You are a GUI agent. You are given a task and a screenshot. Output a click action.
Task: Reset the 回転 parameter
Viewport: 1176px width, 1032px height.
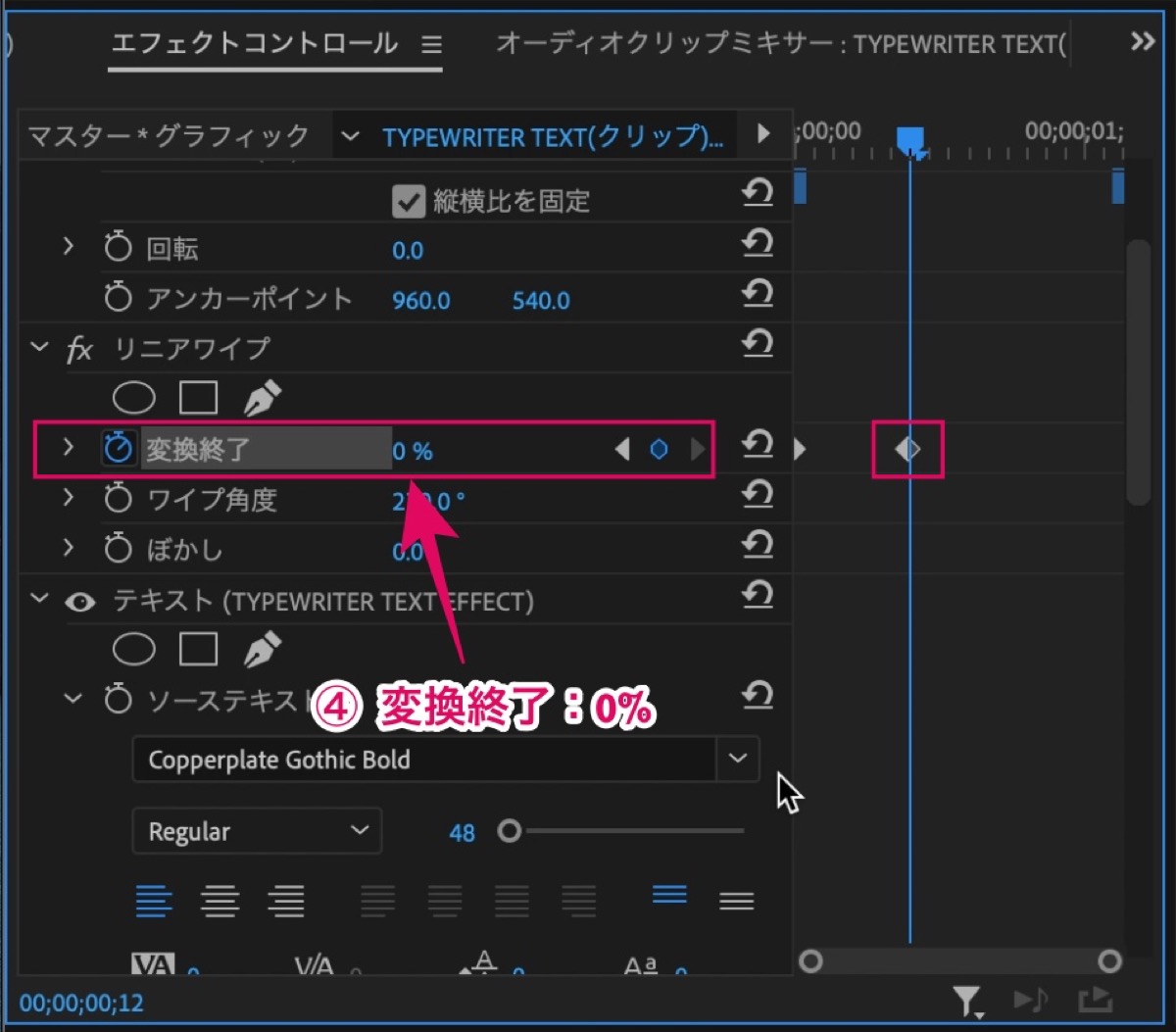tap(757, 242)
